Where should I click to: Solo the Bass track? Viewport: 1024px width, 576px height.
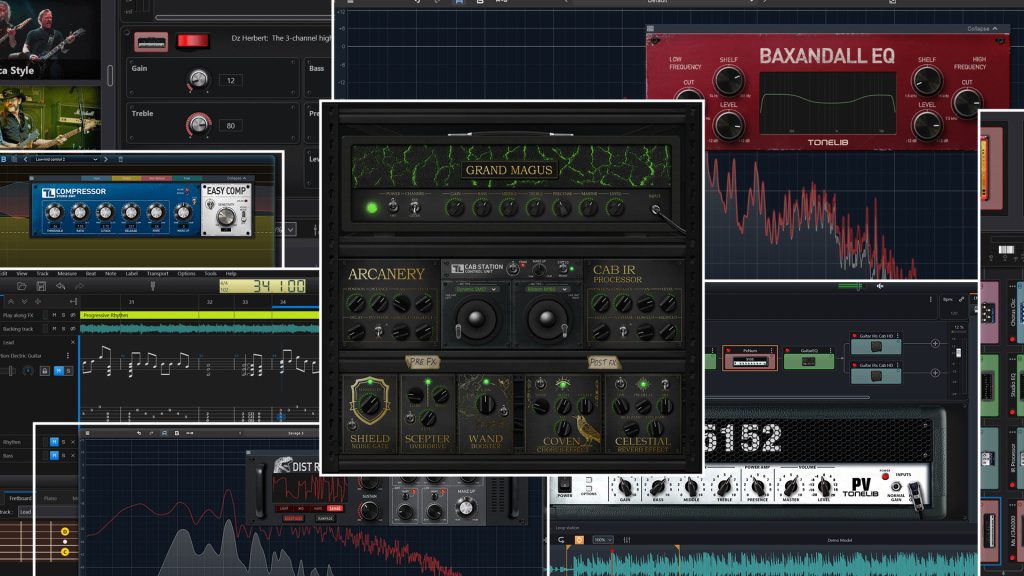[x=64, y=456]
